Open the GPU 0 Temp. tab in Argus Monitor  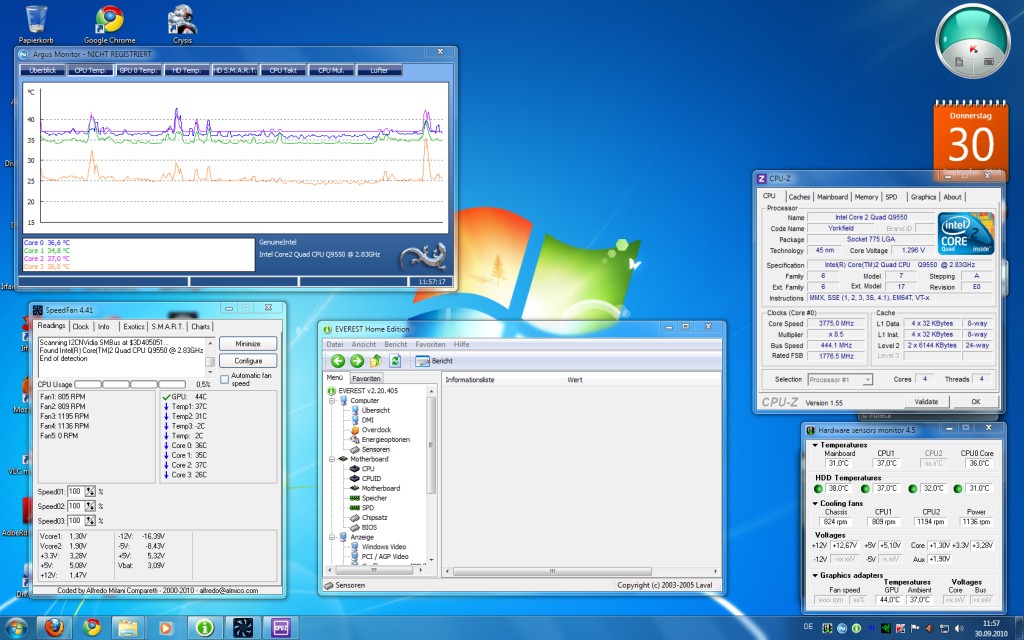pyautogui.click(x=139, y=70)
